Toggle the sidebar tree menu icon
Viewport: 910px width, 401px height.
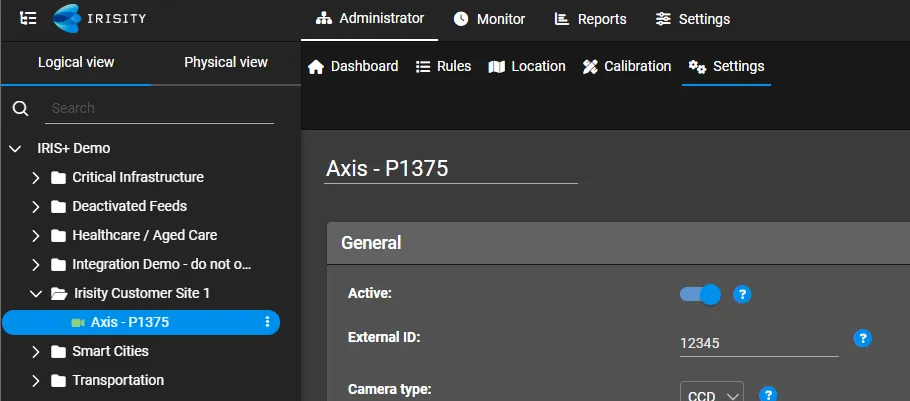[x=28, y=18]
